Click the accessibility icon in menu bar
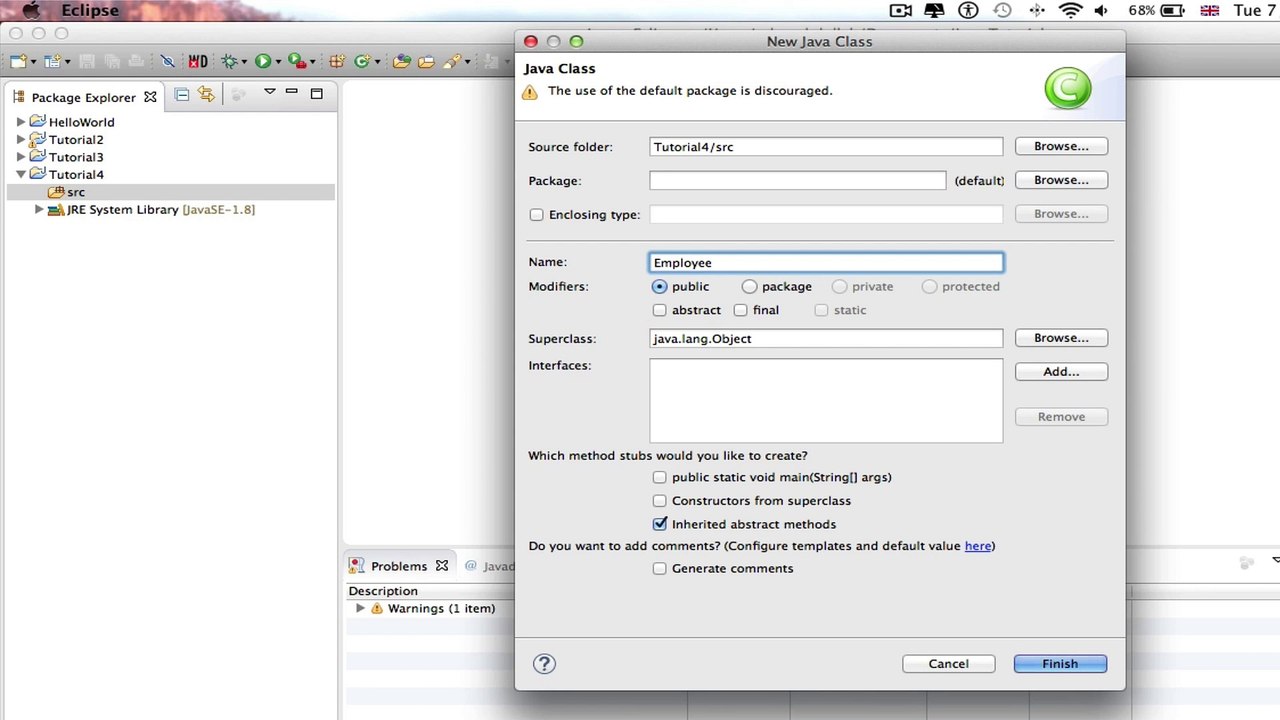The width and height of the screenshot is (1280, 720). click(968, 11)
